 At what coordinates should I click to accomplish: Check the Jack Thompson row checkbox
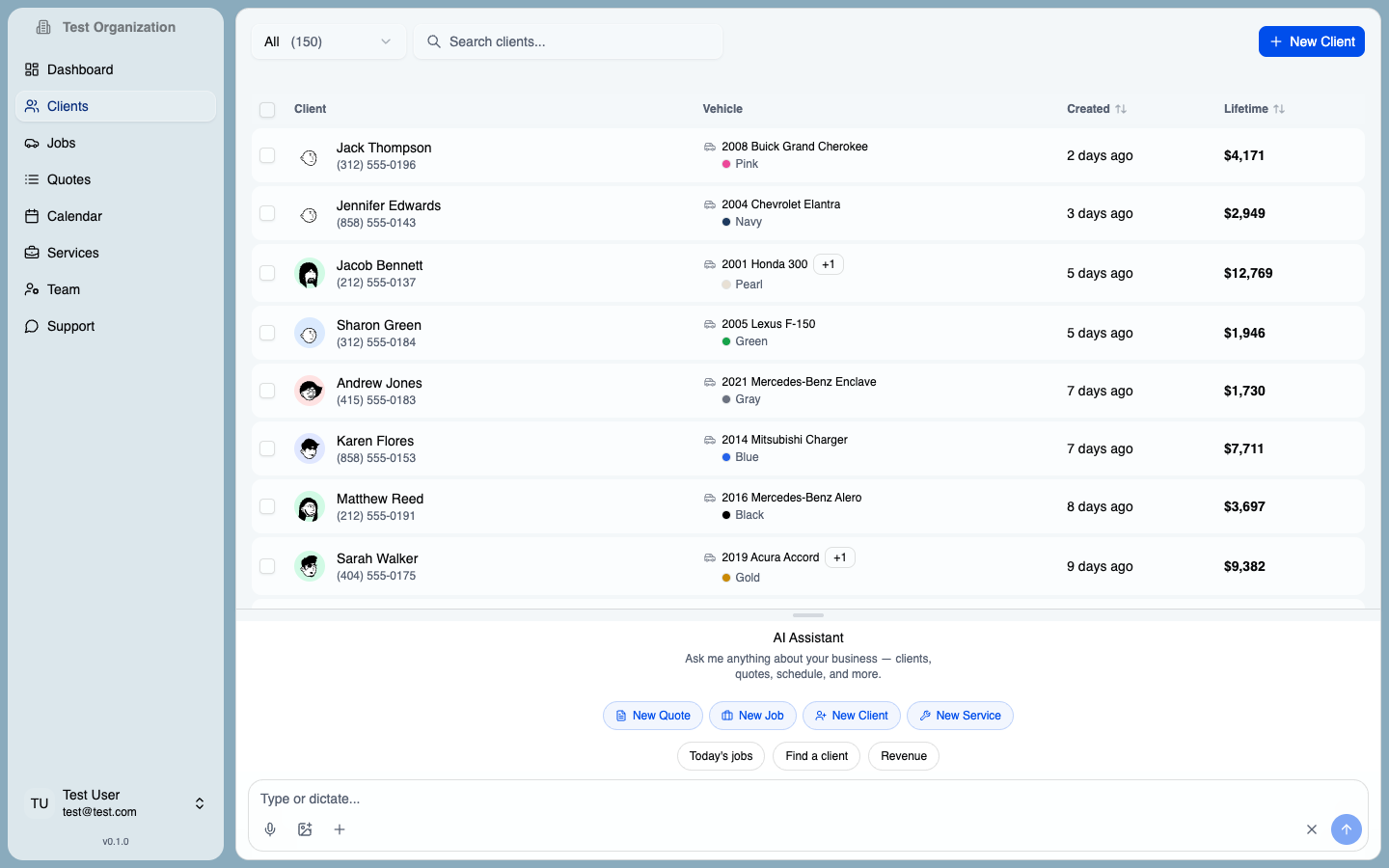click(x=267, y=155)
